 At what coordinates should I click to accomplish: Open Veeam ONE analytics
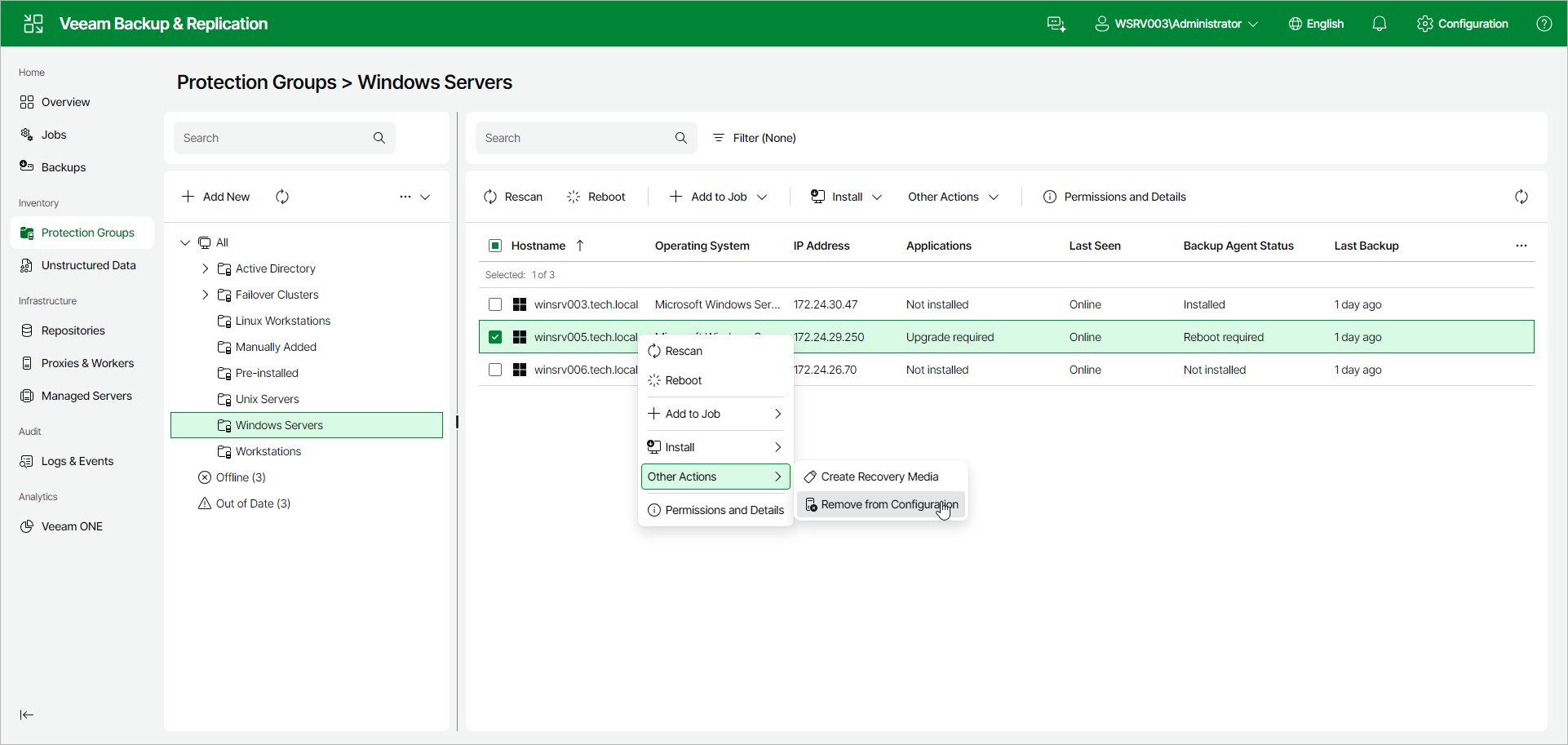click(x=82, y=526)
